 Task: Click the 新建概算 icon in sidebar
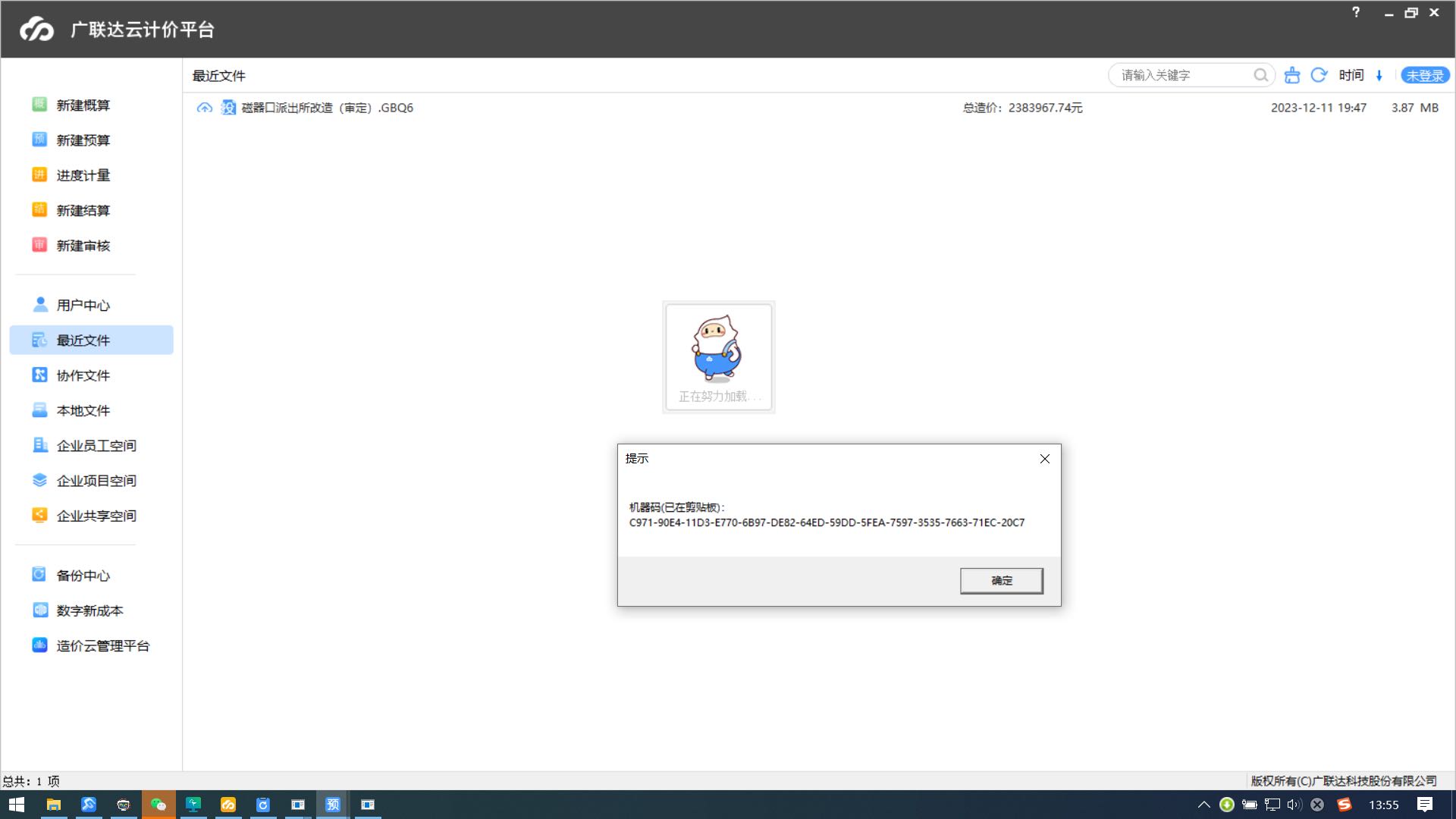pyautogui.click(x=39, y=105)
